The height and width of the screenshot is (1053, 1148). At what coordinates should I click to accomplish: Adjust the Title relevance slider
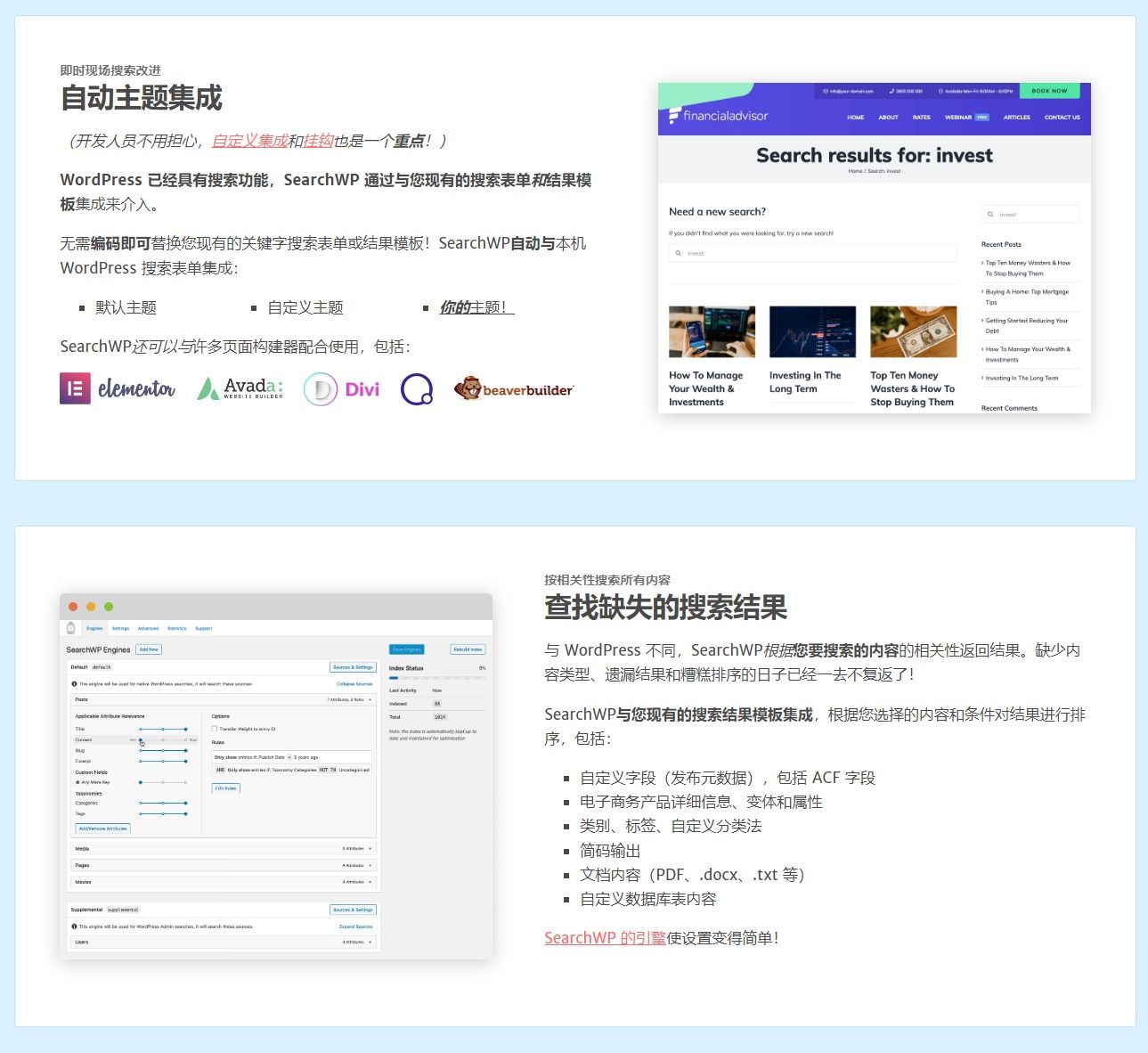tap(163, 729)
